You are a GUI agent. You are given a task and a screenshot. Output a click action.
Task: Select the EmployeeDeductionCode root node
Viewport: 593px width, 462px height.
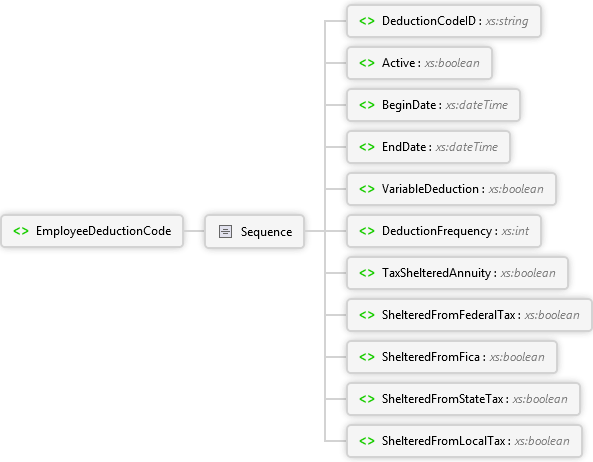pos(92,231)
